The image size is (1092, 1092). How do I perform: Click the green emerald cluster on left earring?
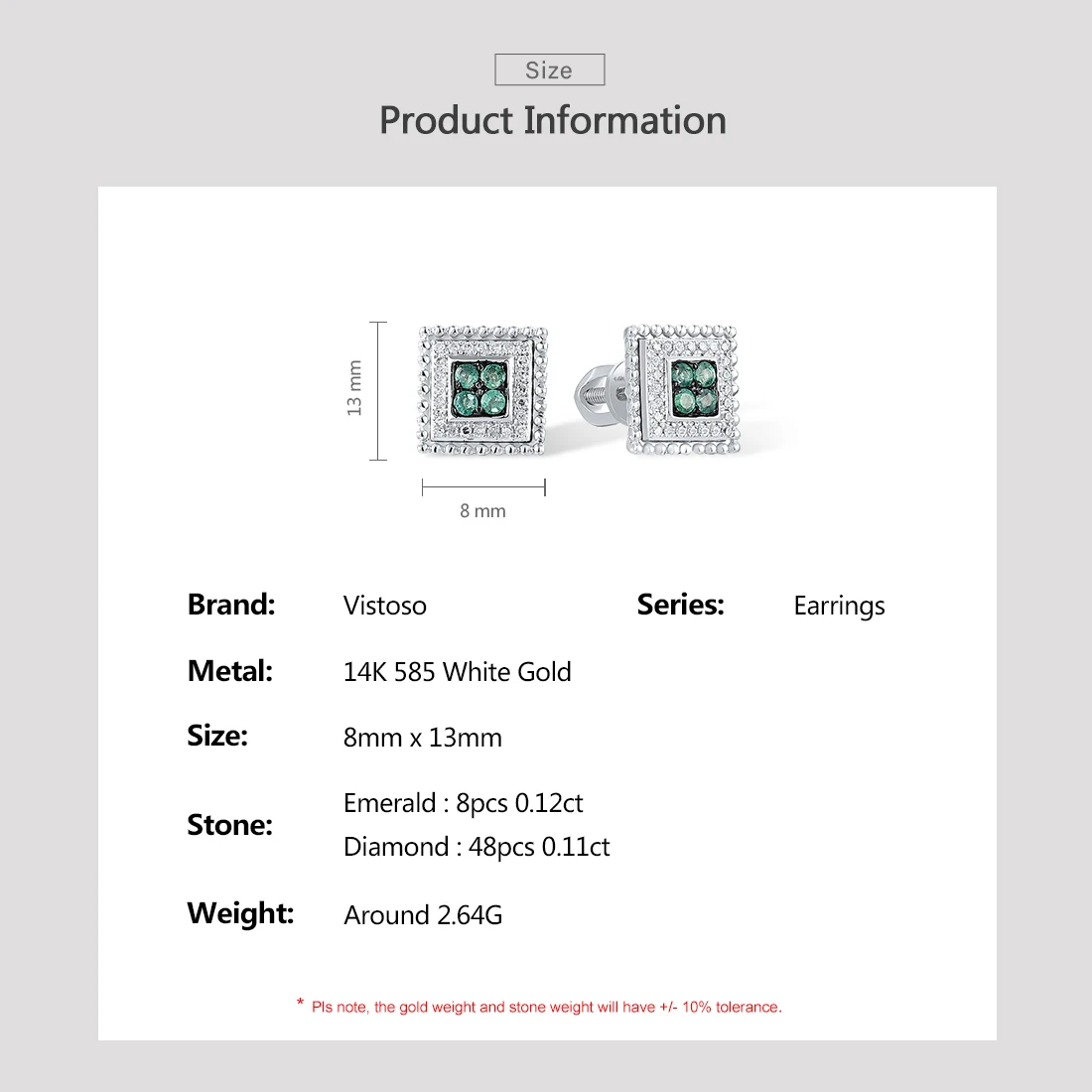click(x=479, y=389)
